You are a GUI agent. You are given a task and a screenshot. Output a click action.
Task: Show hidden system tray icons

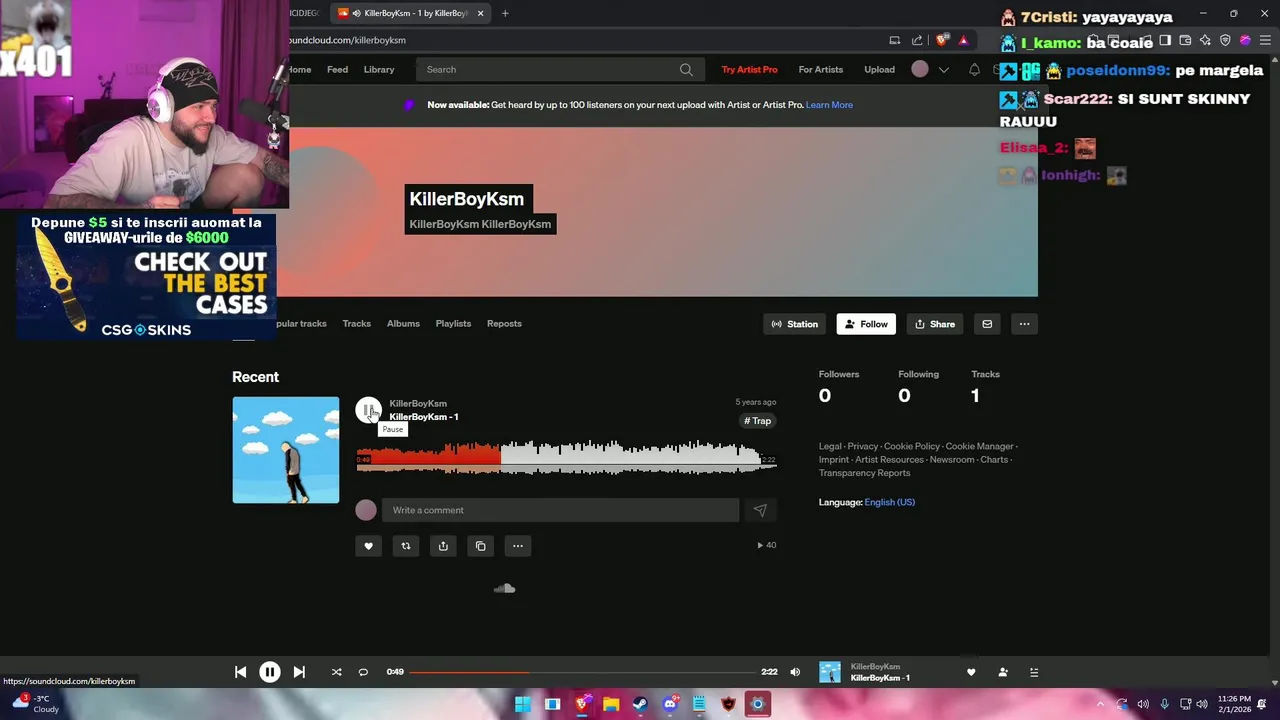(x=1100, y=704)
